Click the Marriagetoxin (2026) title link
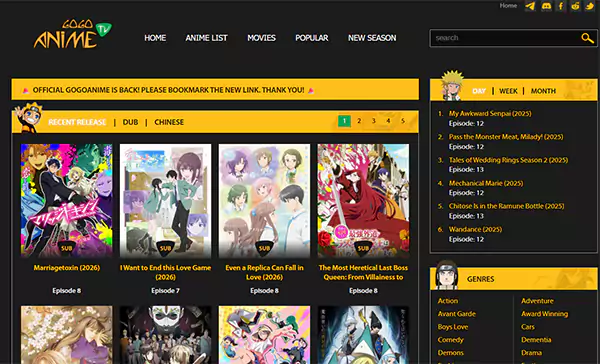The height and width of the screenshot is (364, 600). (67, 268)
